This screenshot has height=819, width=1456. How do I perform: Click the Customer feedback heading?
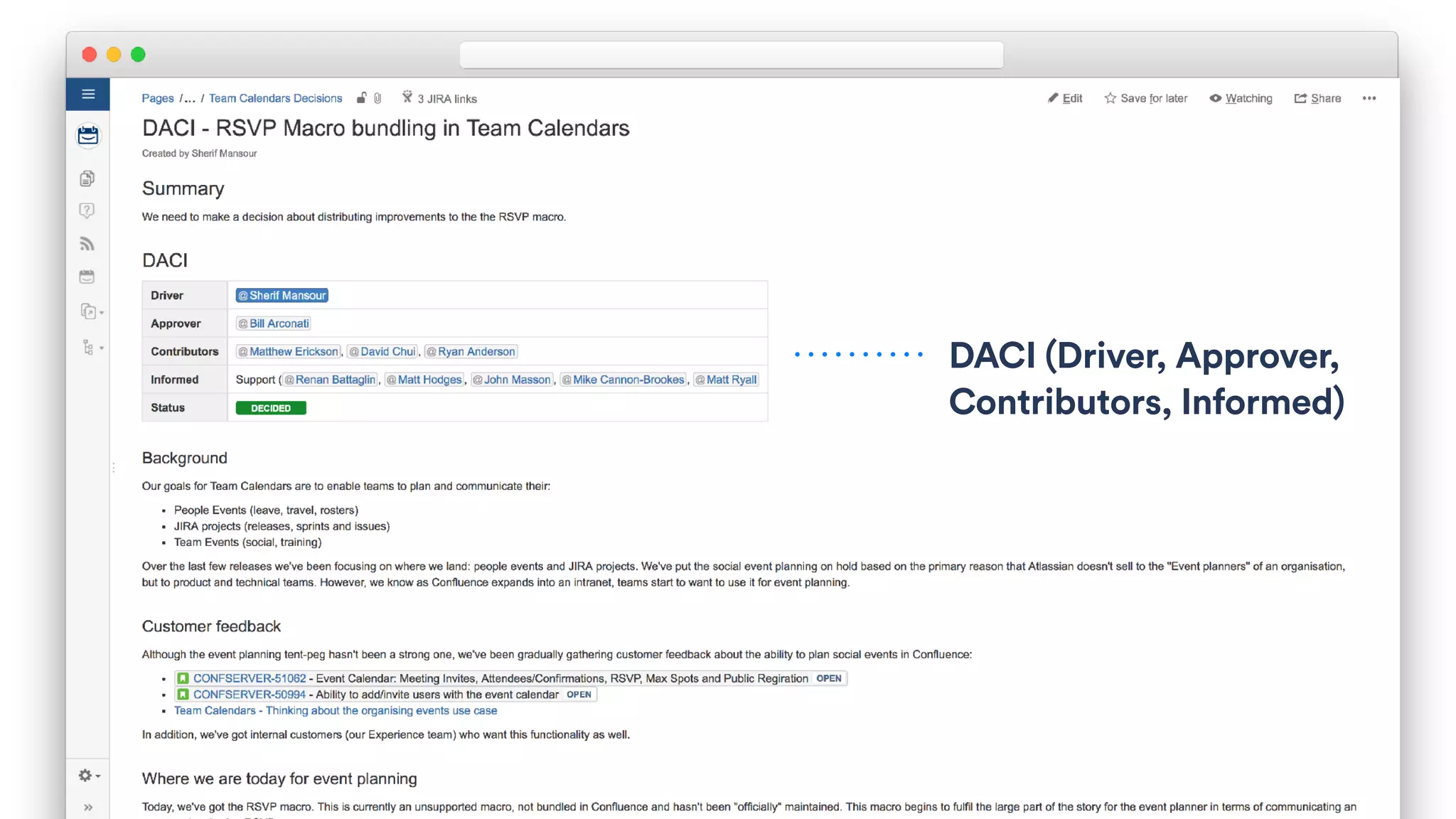point(211,626)
